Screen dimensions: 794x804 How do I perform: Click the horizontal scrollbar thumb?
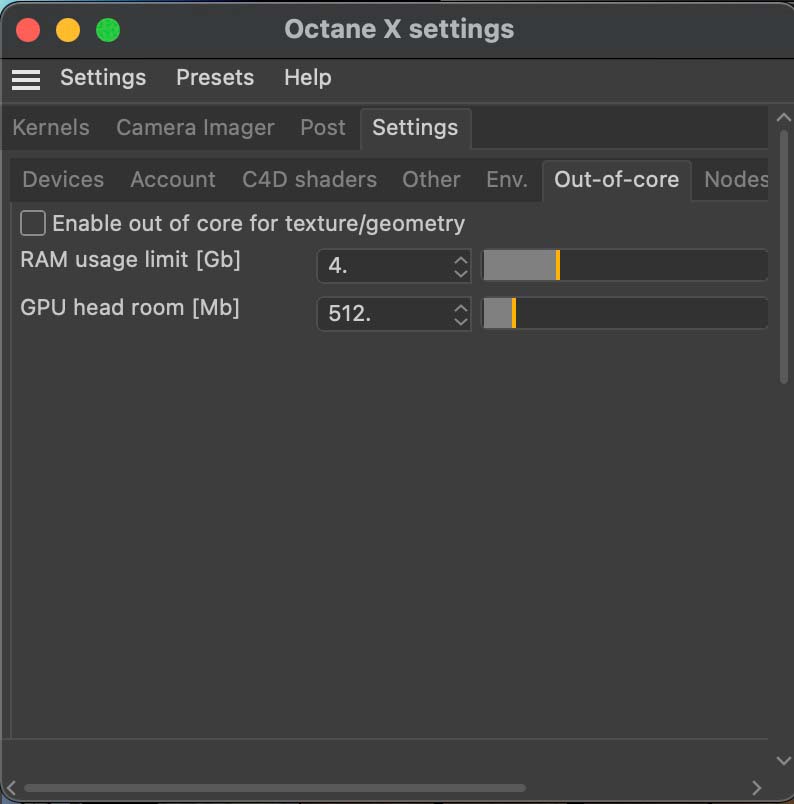coord(275,788)
